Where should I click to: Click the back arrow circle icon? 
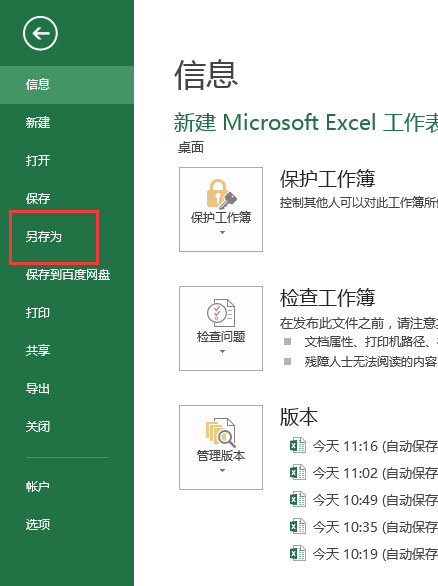point(40,33)
